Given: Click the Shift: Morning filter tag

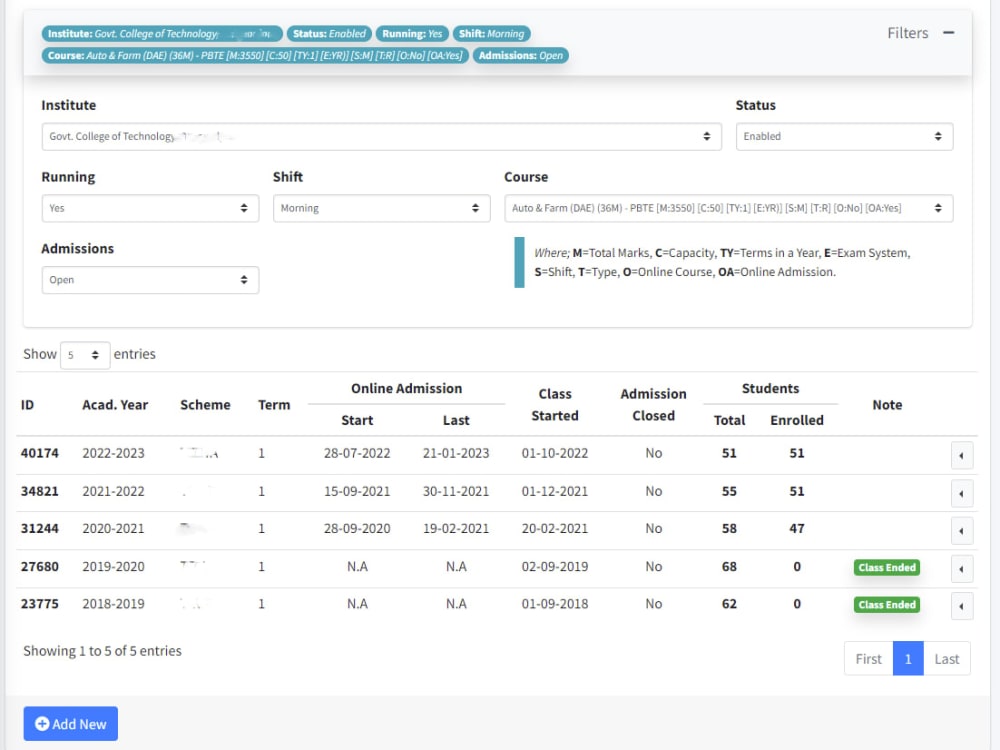Looking at the screenshot, I should tap(491, 34).
